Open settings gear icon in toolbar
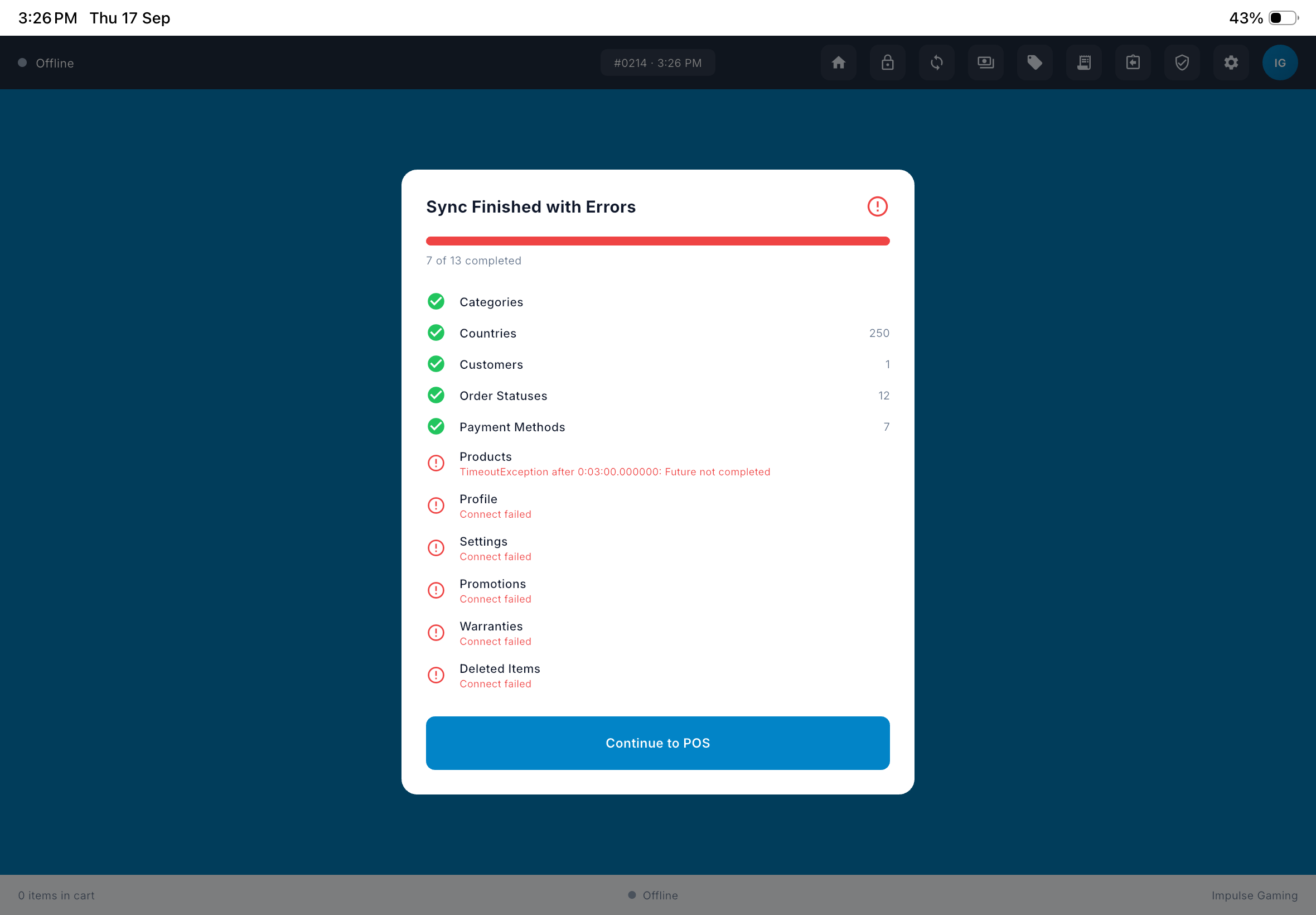The image size is (1316, 915). click(x=1231, y=62)
